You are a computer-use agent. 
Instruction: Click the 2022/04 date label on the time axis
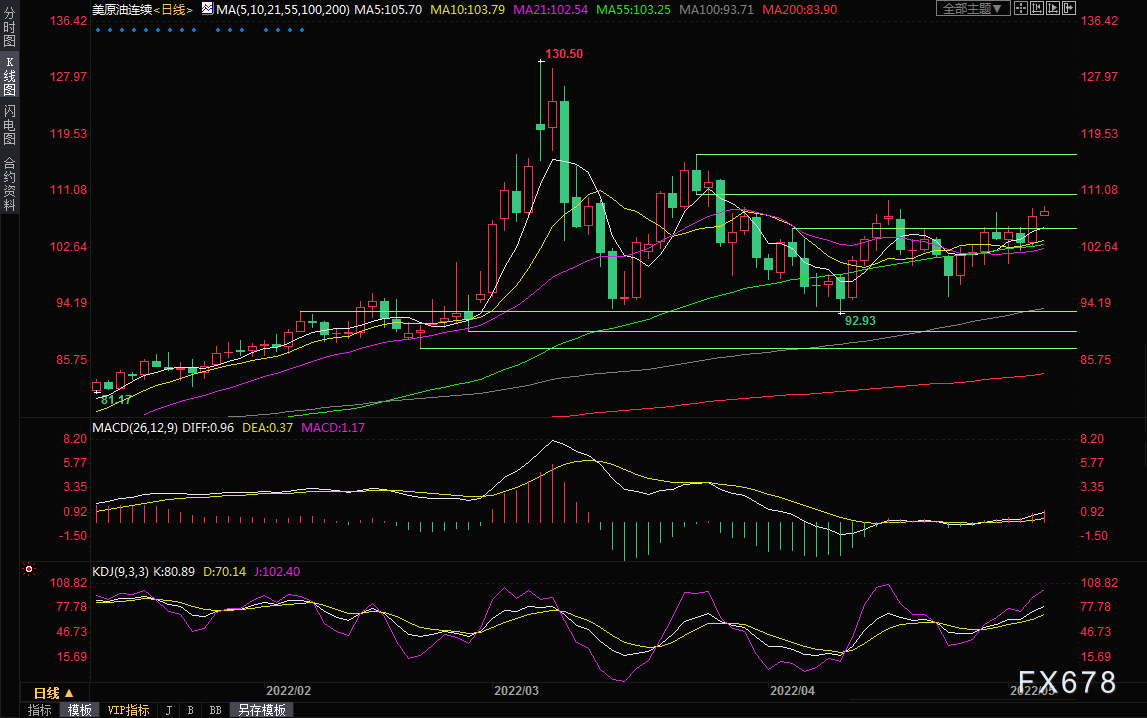coord(792,691)
